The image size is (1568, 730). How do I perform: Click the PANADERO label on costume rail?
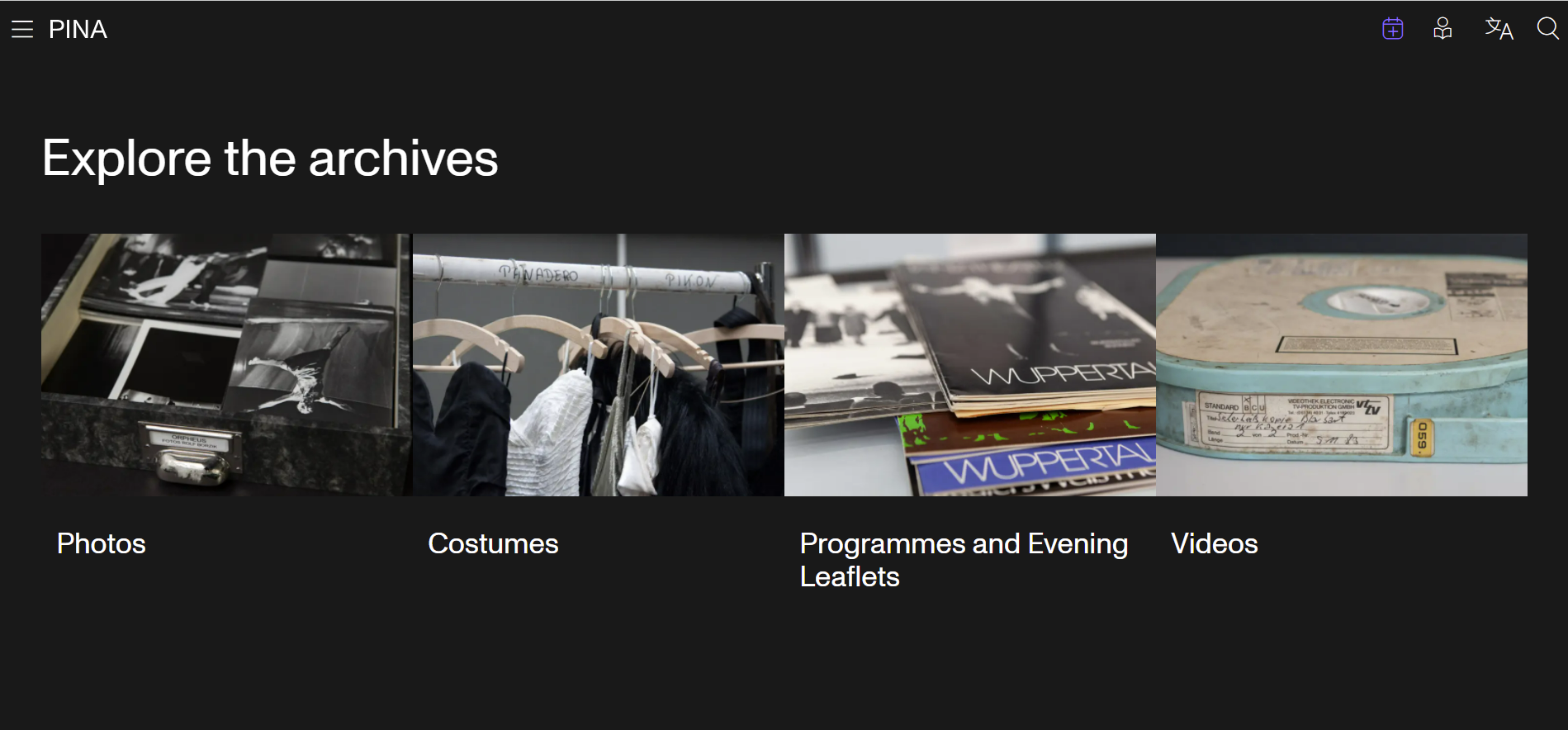(x=540, y=273)
